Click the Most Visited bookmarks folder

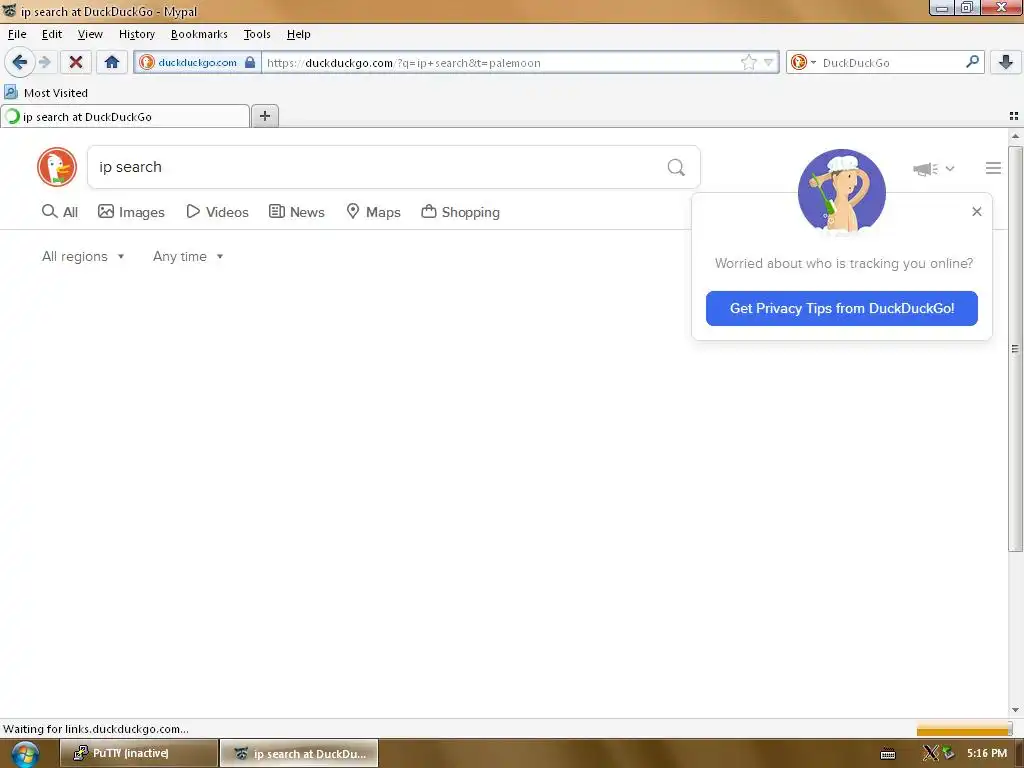click(x=46, y=93)
